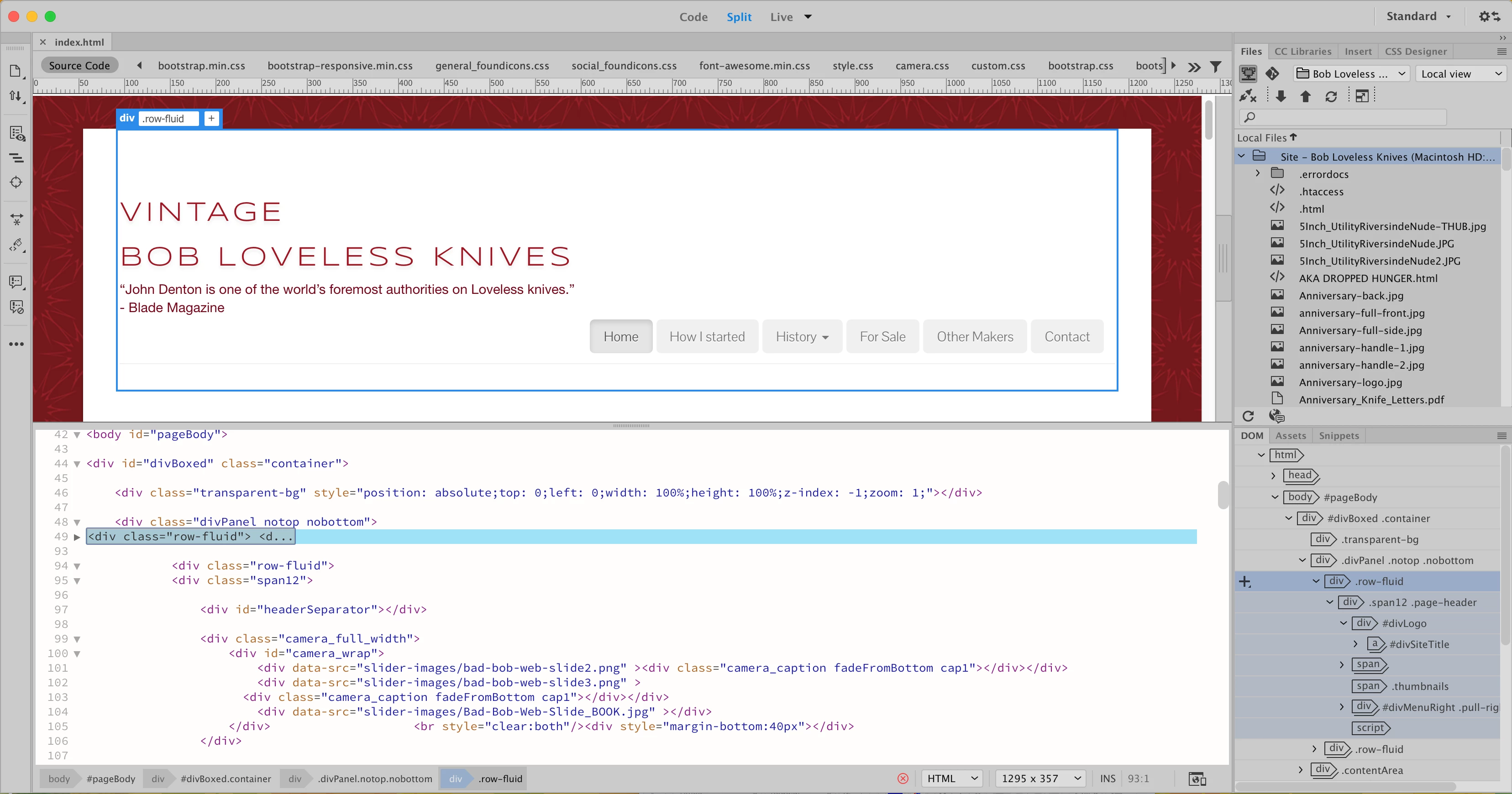
Task: Toggle Live View Options icon
Action: tap(16, 134)
